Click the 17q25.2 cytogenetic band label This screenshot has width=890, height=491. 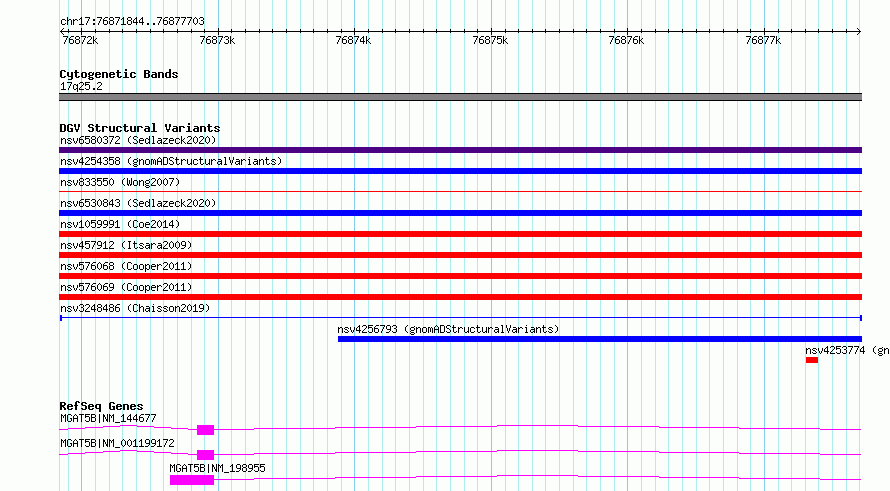pos(81,86)
